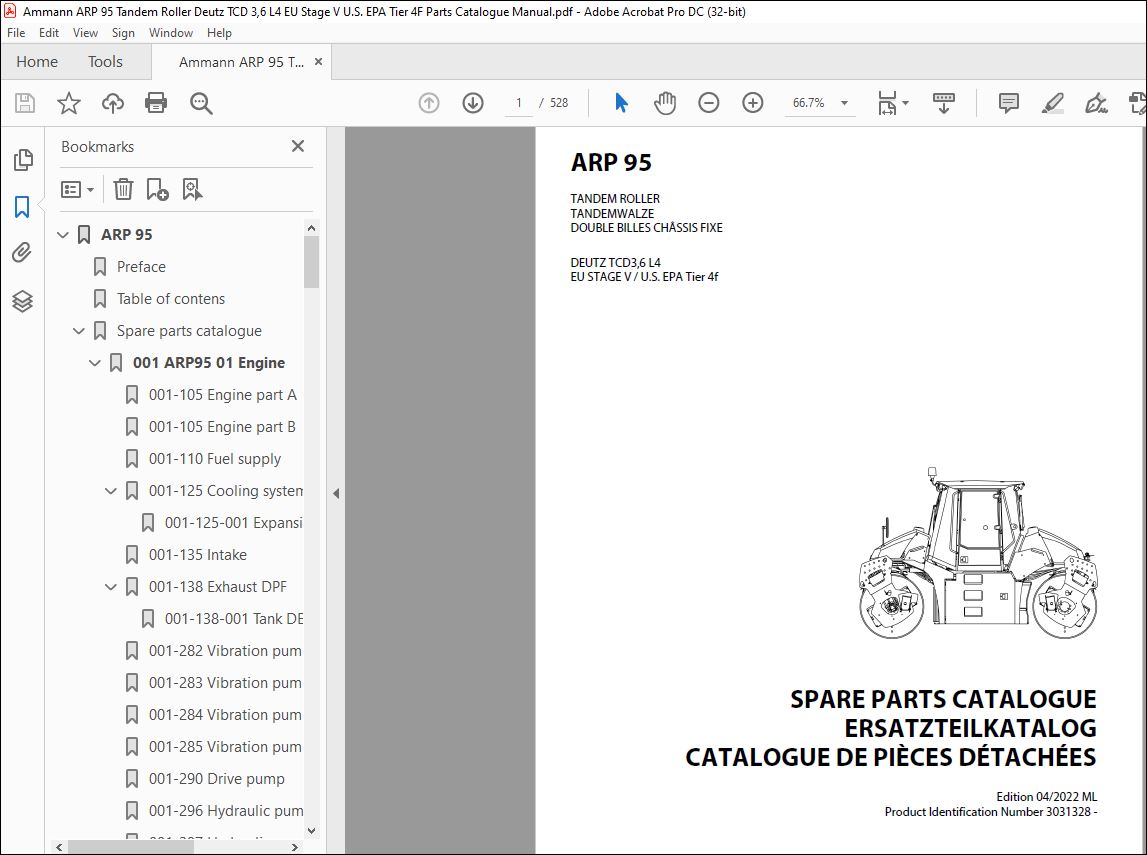
Task: Jump to 001-110 Fuel supply
Action: tap(214, 459)
